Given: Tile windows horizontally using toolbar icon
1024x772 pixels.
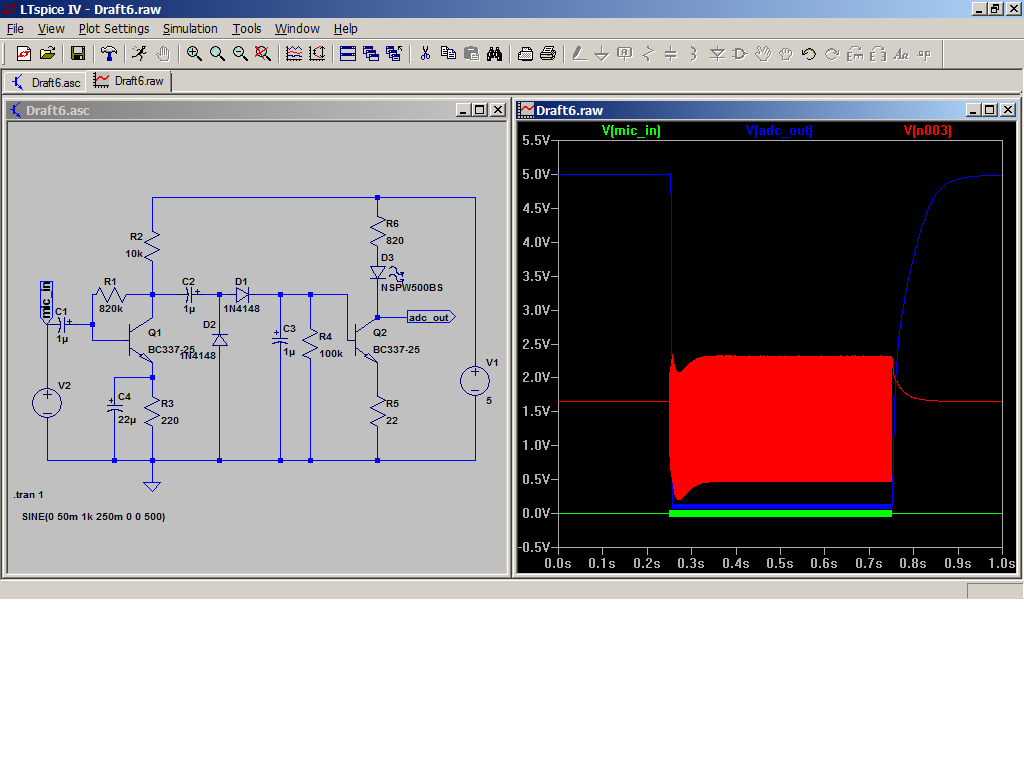Looking at the screenshot, I should click(x=347, y=54).
